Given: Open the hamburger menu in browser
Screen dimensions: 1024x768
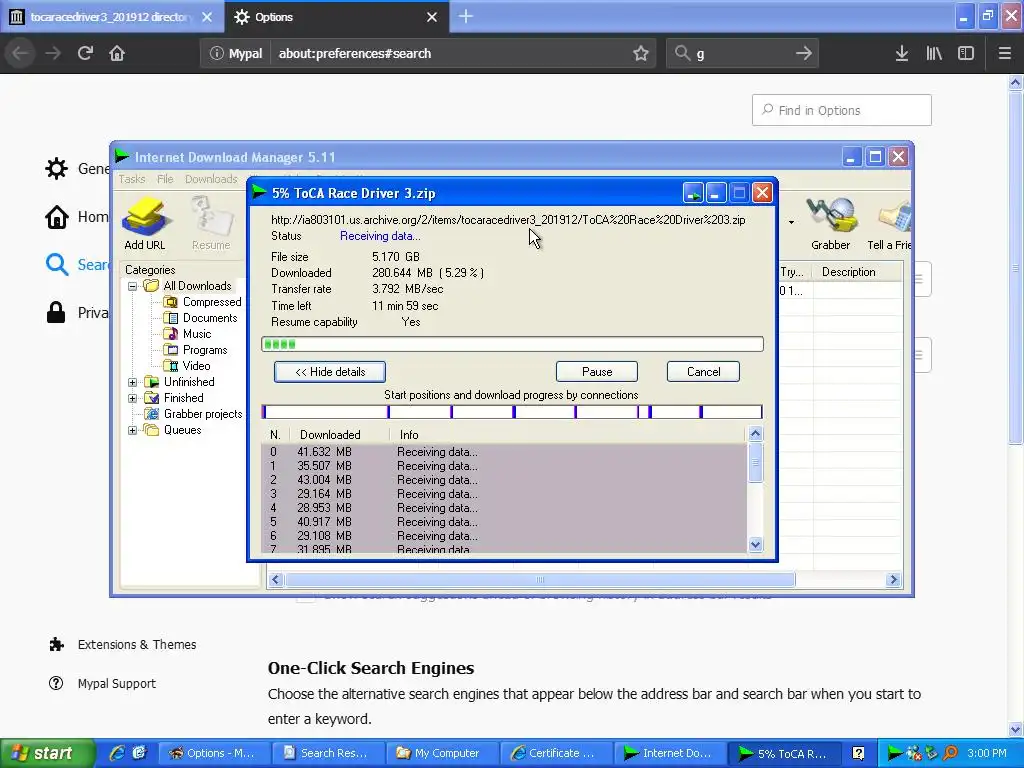Looking at the screenshot, I should click(x=1004, y=53).
